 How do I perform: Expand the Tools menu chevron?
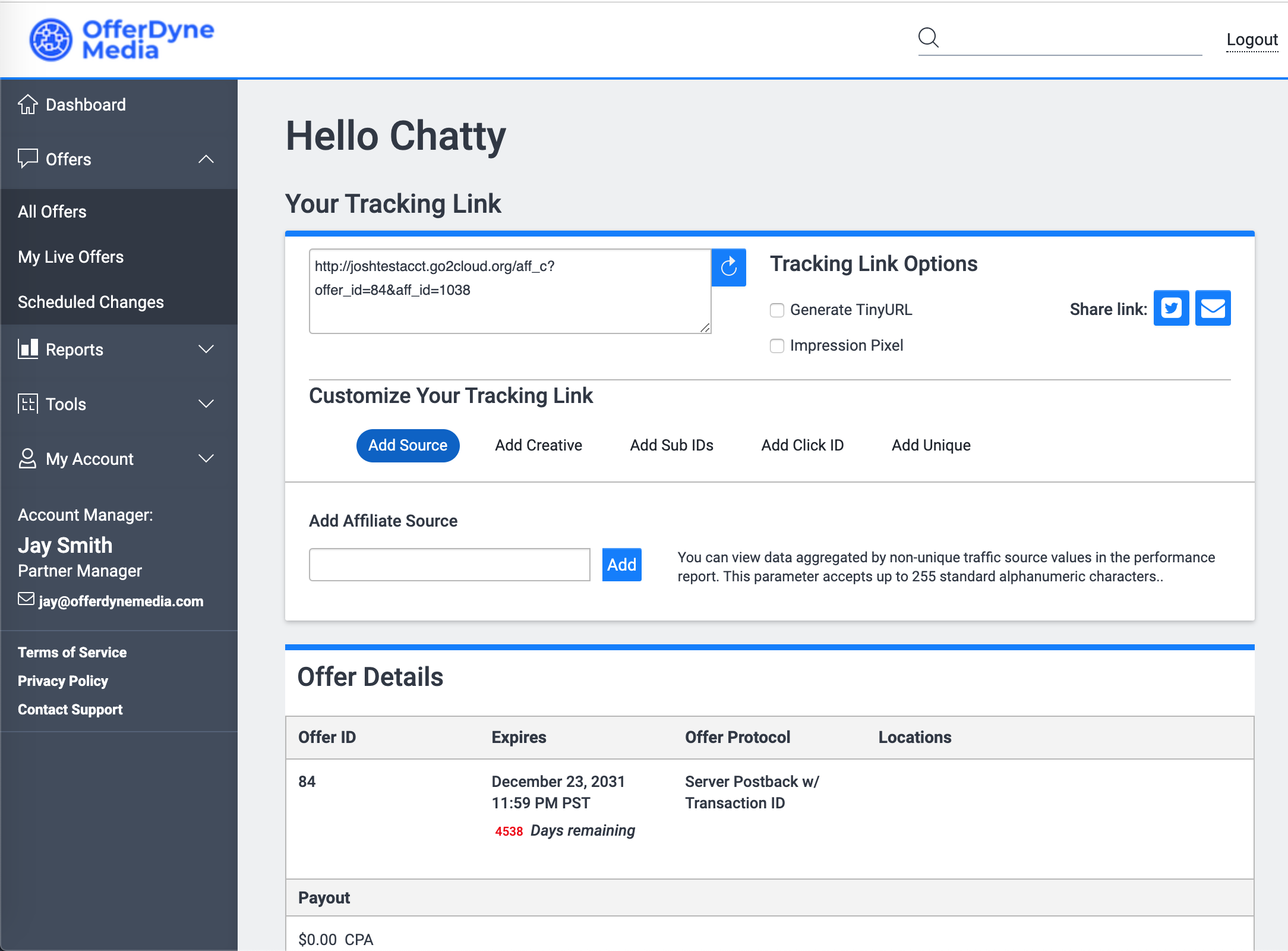click(x=206, y=404)
